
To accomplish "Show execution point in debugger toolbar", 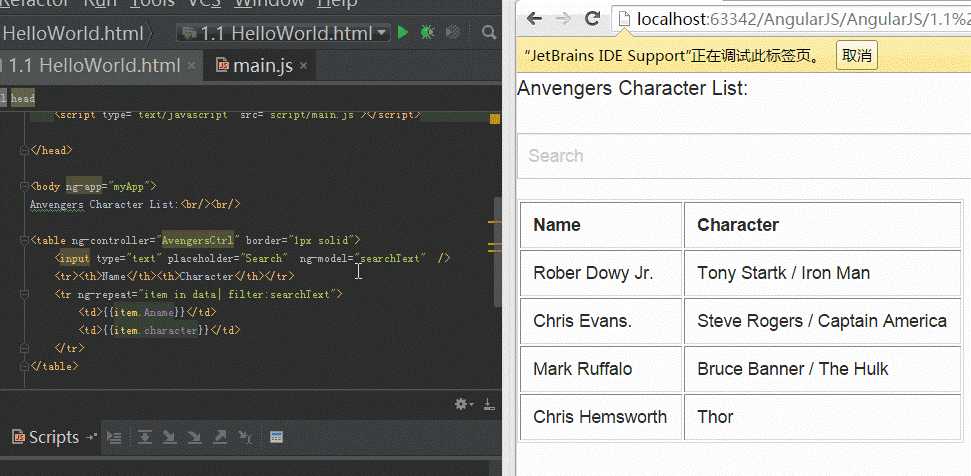I will 114,437.
